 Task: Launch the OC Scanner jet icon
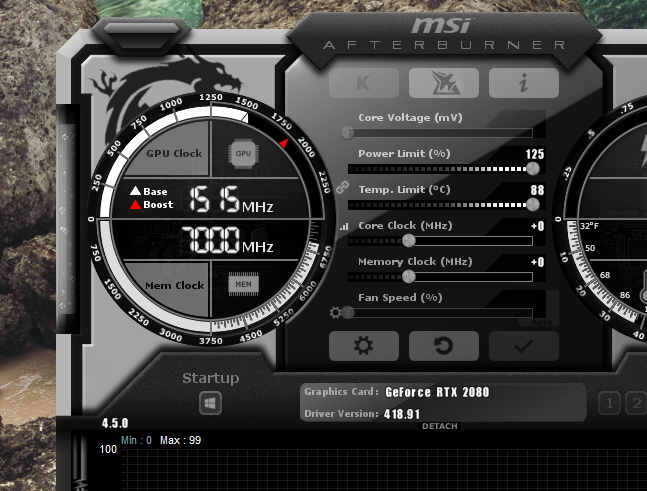[444, 83]
